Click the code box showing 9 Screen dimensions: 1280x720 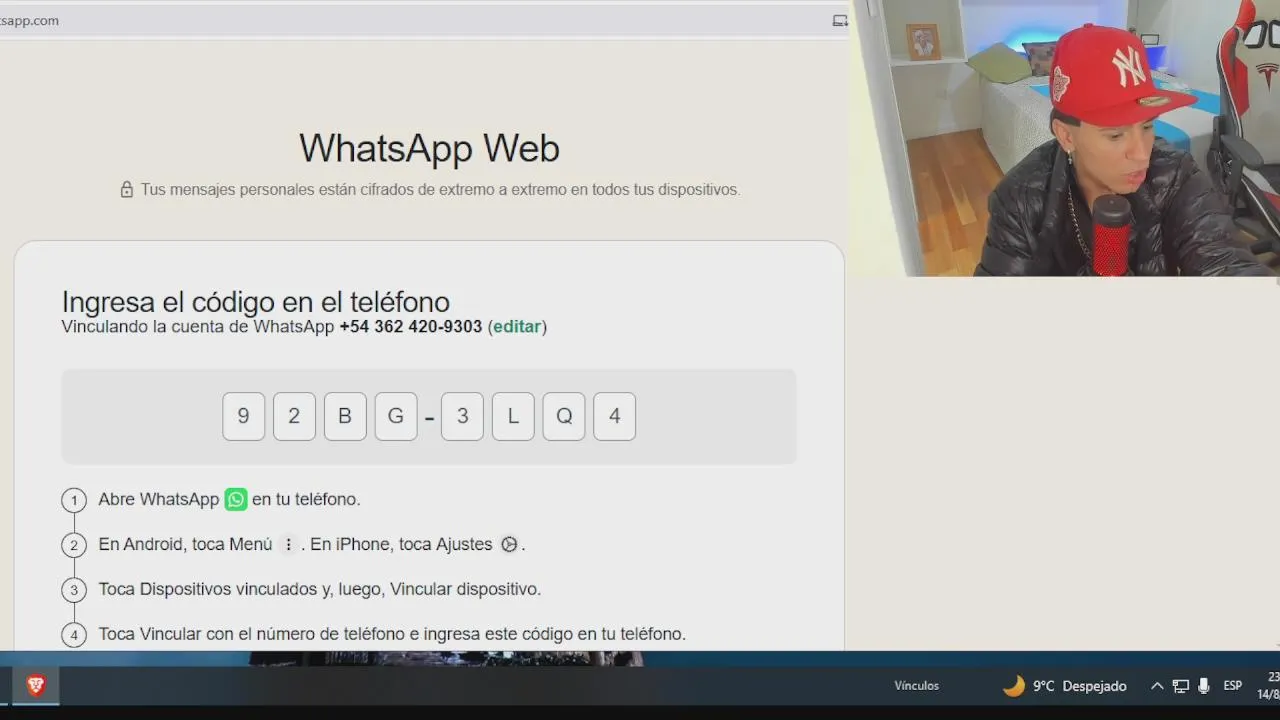click(243, 416)
